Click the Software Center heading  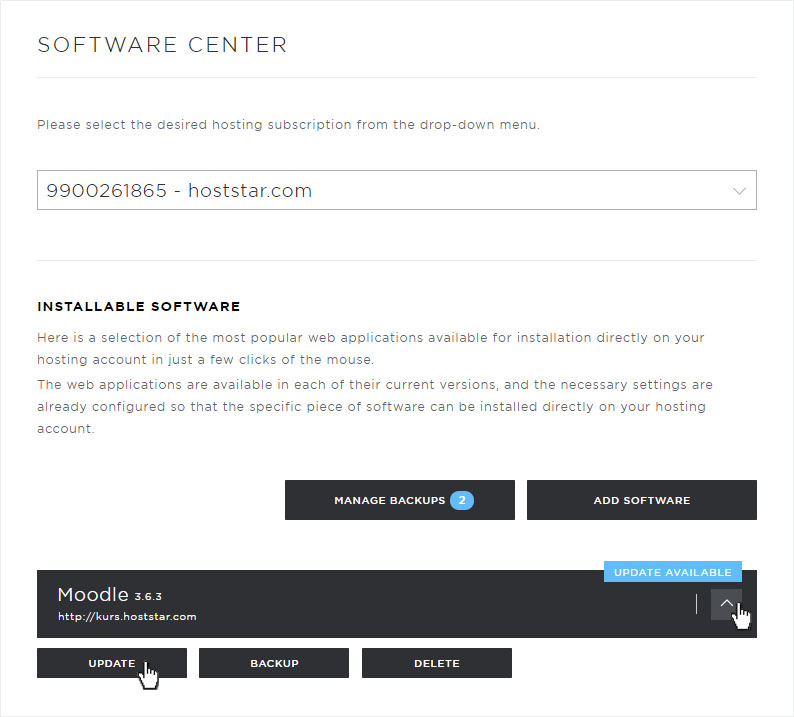pos(163,45)
